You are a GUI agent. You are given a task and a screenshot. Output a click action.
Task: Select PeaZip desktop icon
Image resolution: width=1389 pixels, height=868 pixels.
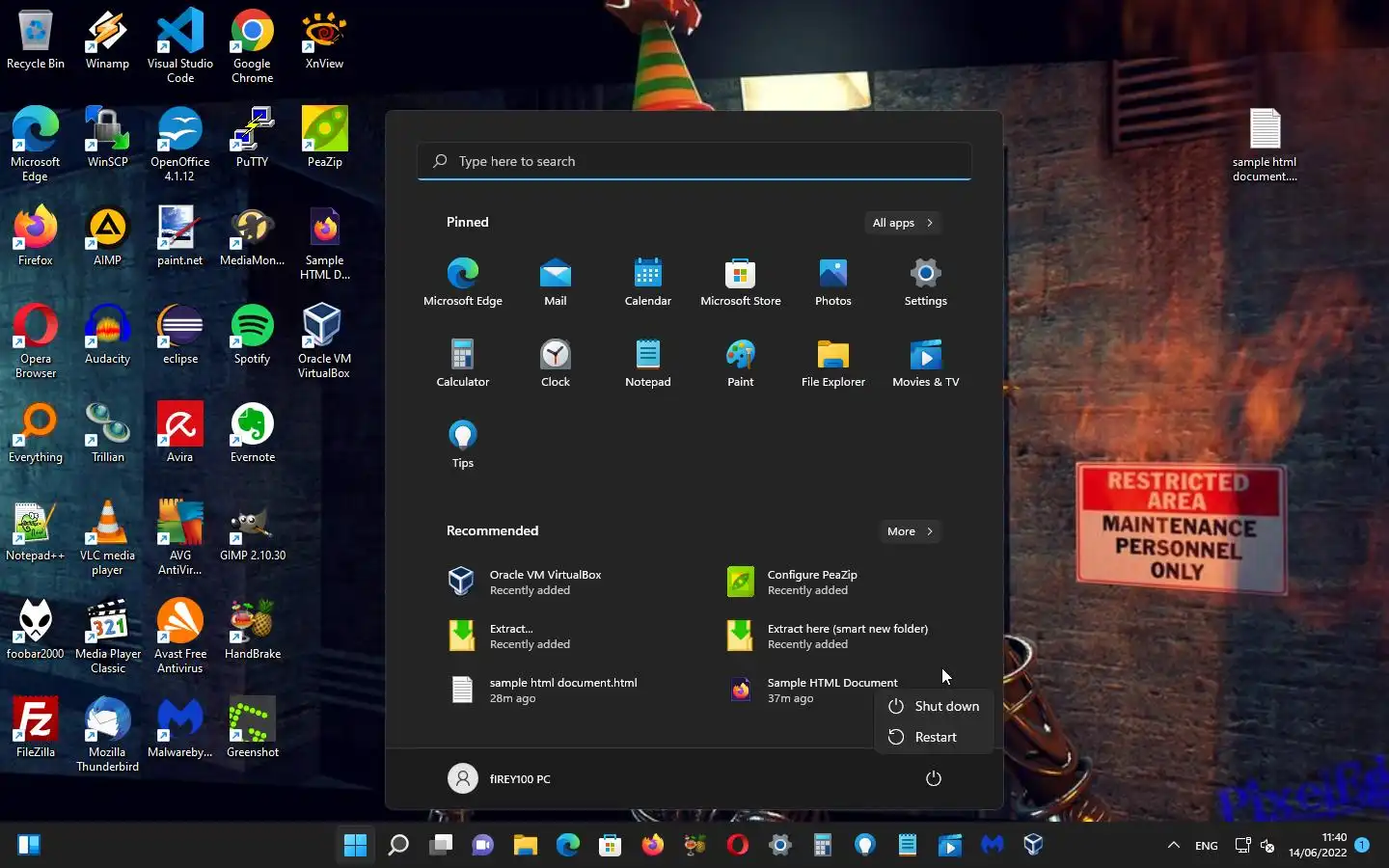point(324,138)
